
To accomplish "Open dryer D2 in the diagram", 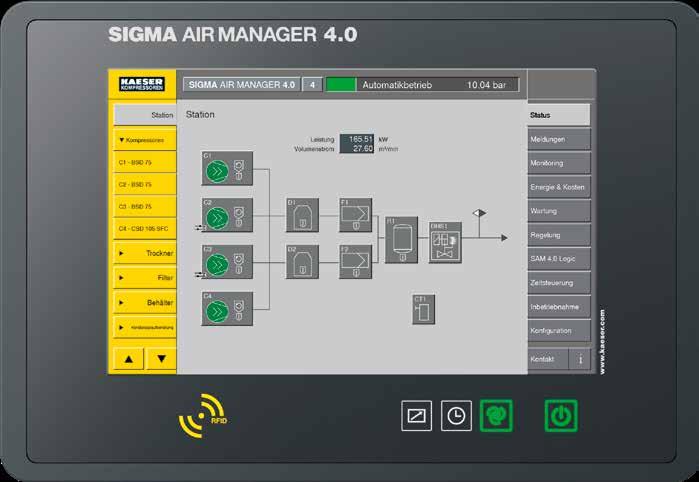I will pos(302,262).
